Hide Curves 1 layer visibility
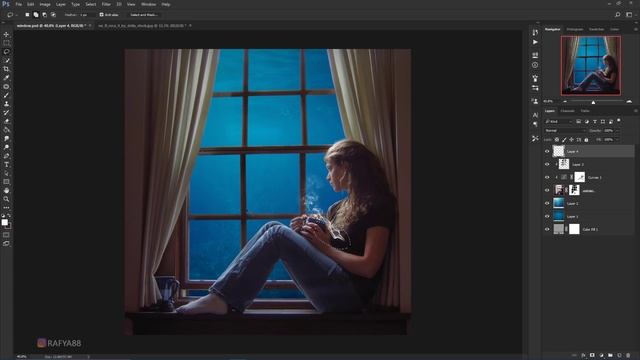 coord(547,178)
